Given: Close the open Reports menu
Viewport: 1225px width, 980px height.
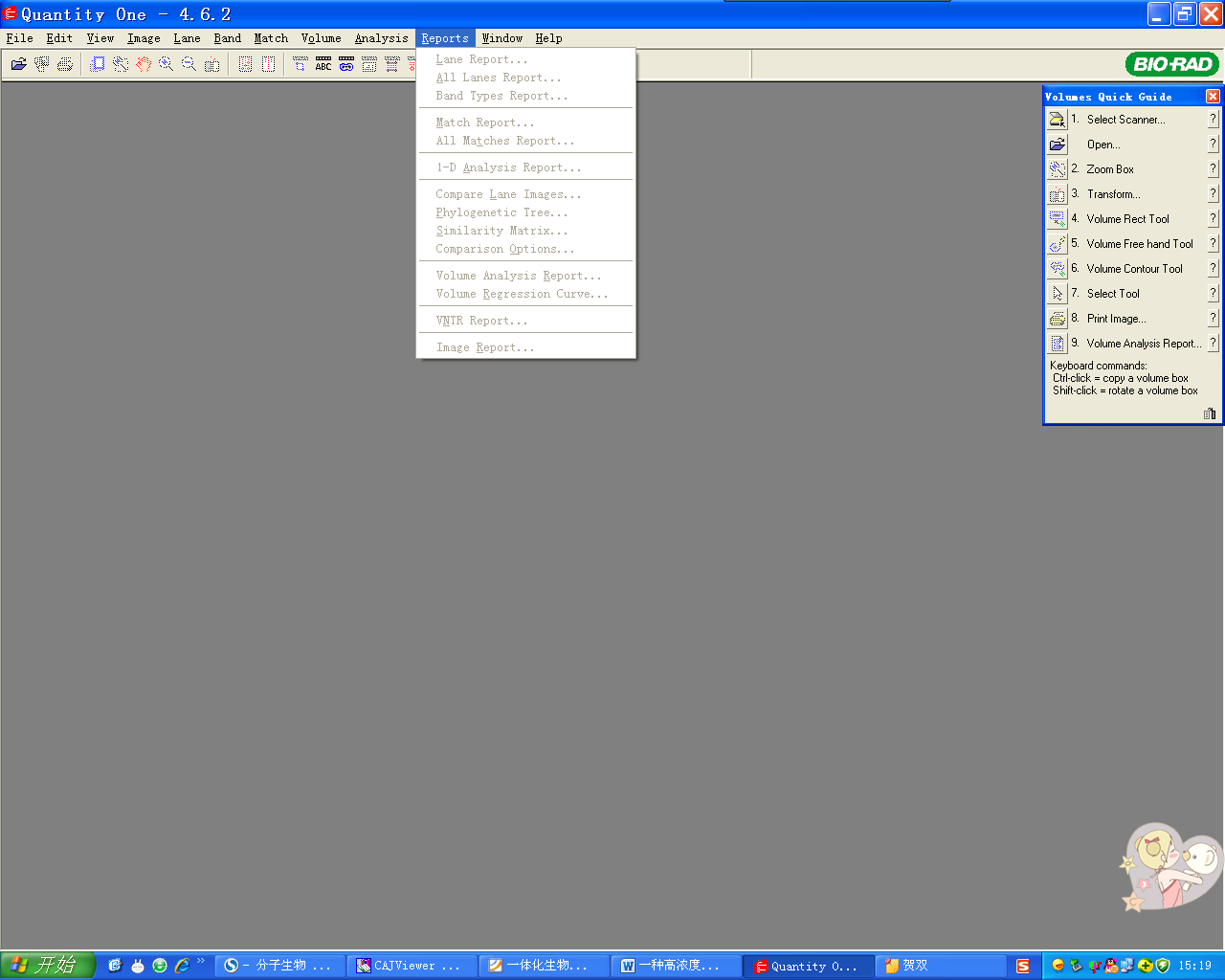Looking at the screenshot, I should pos(445,38).
